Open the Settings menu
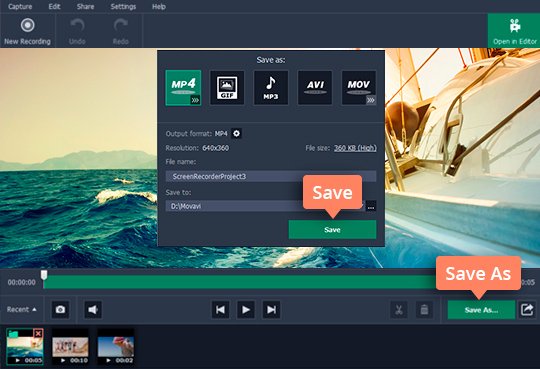This screenshot has width=540, height=369. click(x=123, y=7)
